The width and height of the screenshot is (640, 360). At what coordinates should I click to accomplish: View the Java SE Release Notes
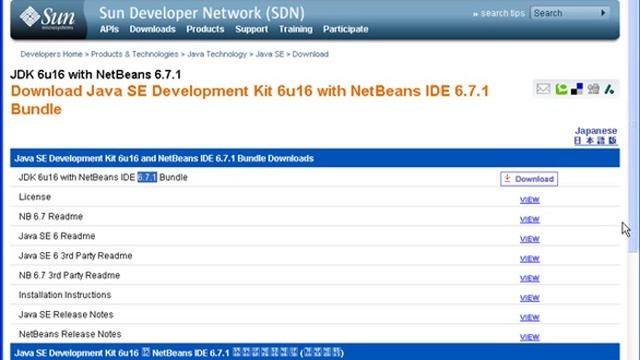pyautogui.click(x=529, y=317)
